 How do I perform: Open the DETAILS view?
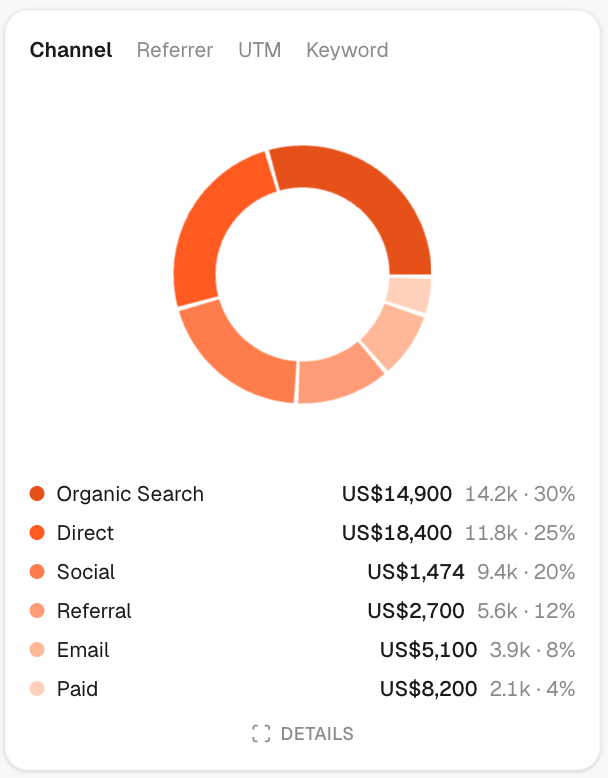point(303,733)
